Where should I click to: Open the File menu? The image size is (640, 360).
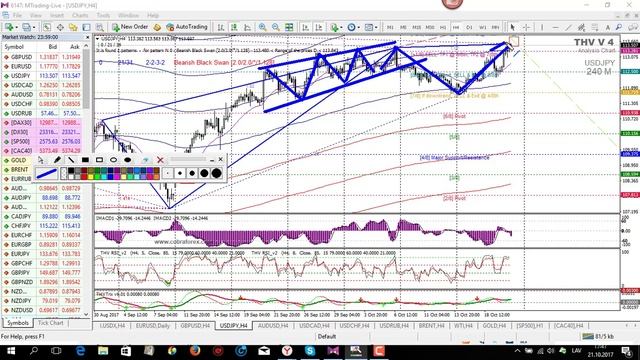pyautogui.click(x=17, y=15)
